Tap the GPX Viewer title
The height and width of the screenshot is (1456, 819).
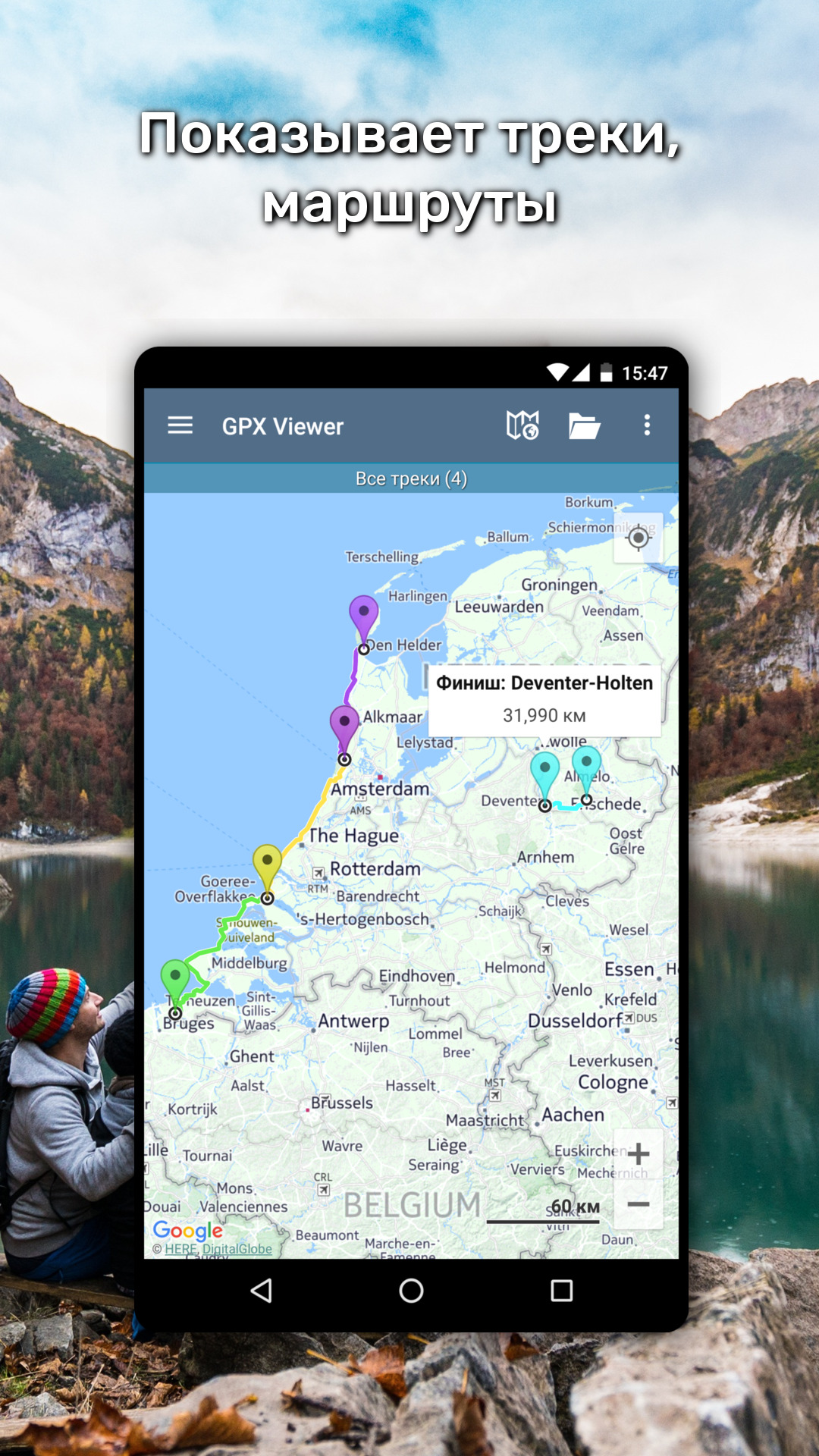[x=282, y=426]
